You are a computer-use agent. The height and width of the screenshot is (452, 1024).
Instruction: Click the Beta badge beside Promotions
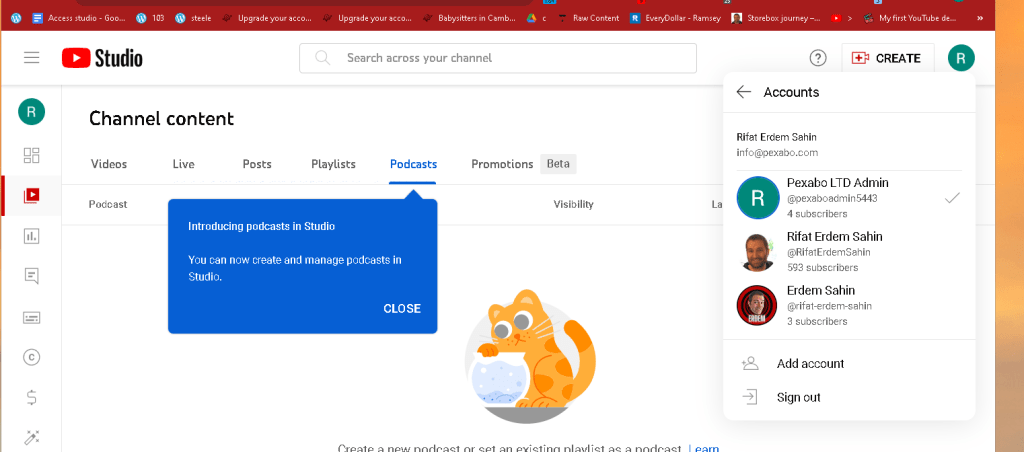click(558, 164)
